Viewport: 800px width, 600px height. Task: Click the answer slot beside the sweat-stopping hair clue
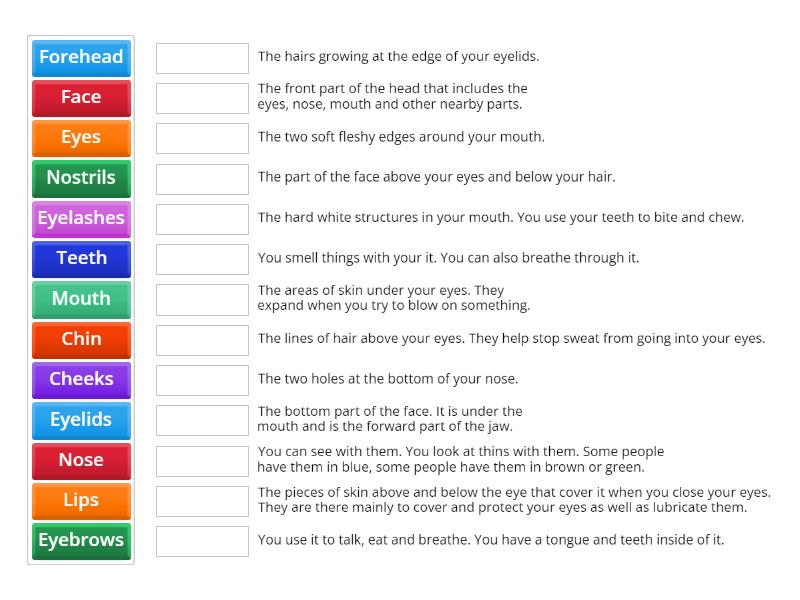[x=202, y=339]
